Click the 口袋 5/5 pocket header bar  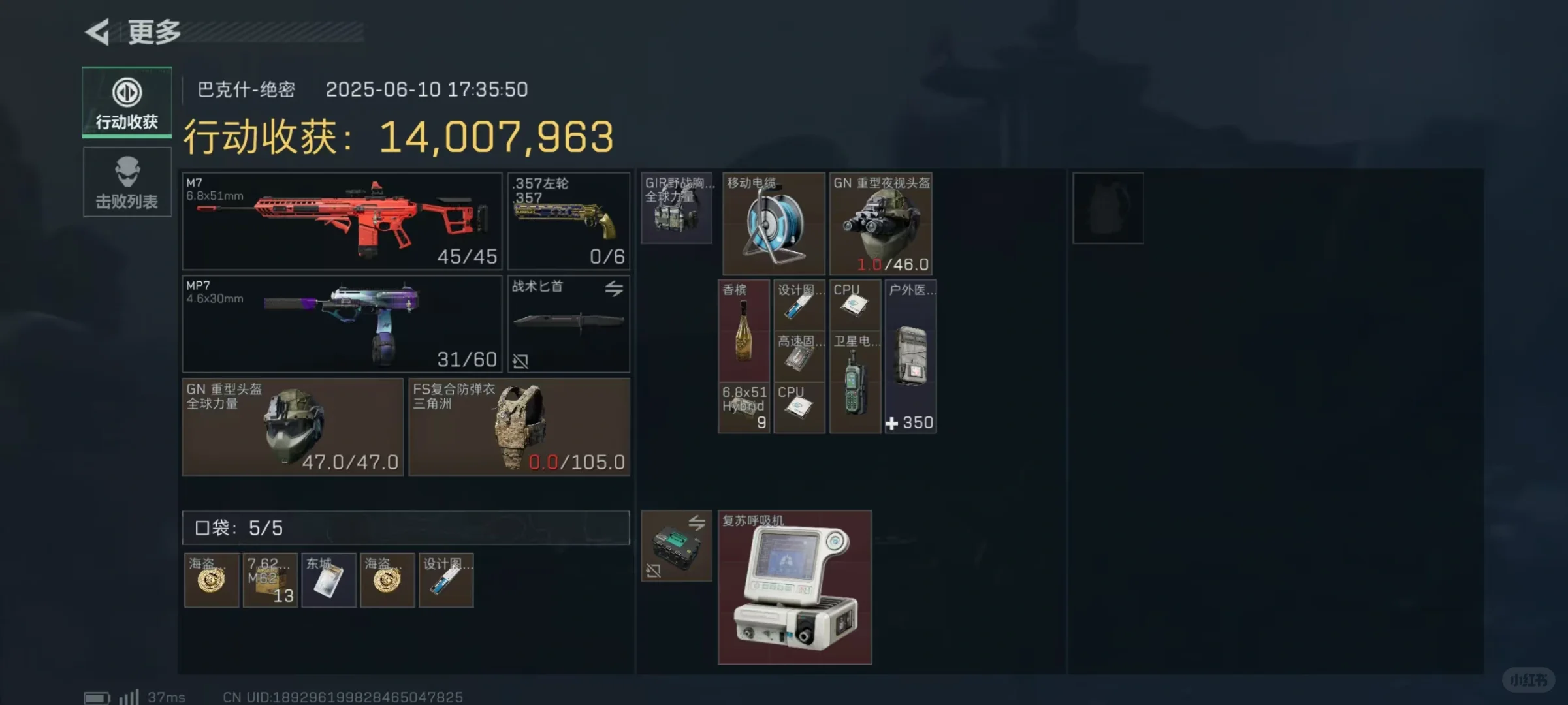coord(406,527)
